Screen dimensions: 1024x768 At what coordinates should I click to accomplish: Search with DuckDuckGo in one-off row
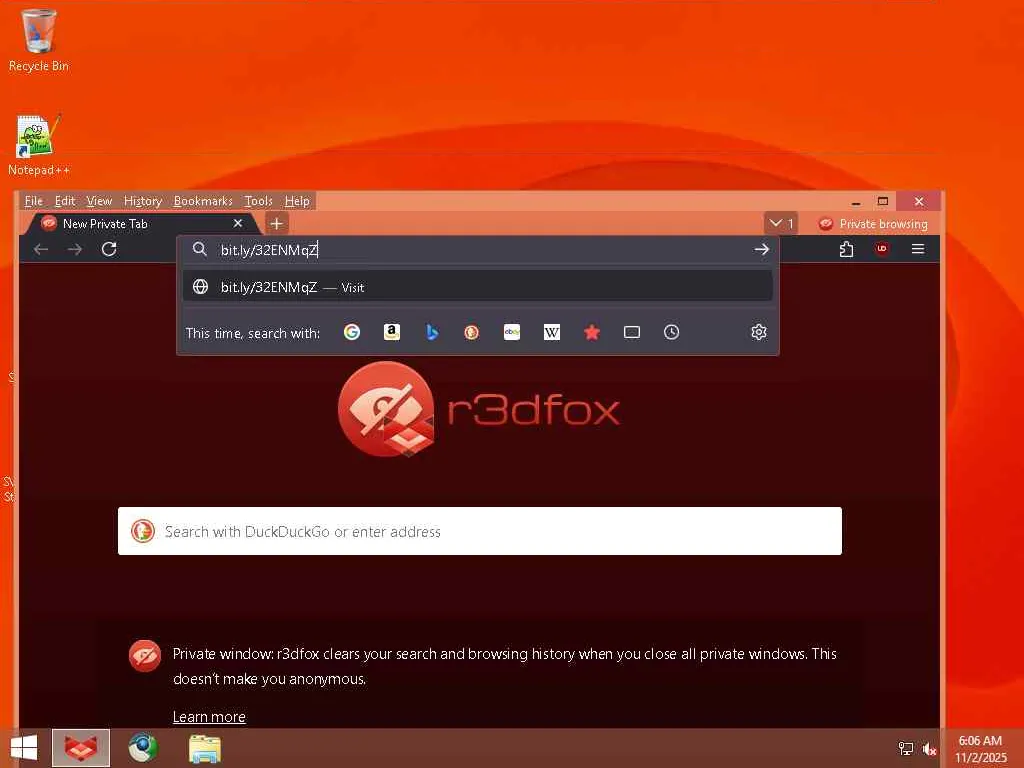tap(472, 332)
